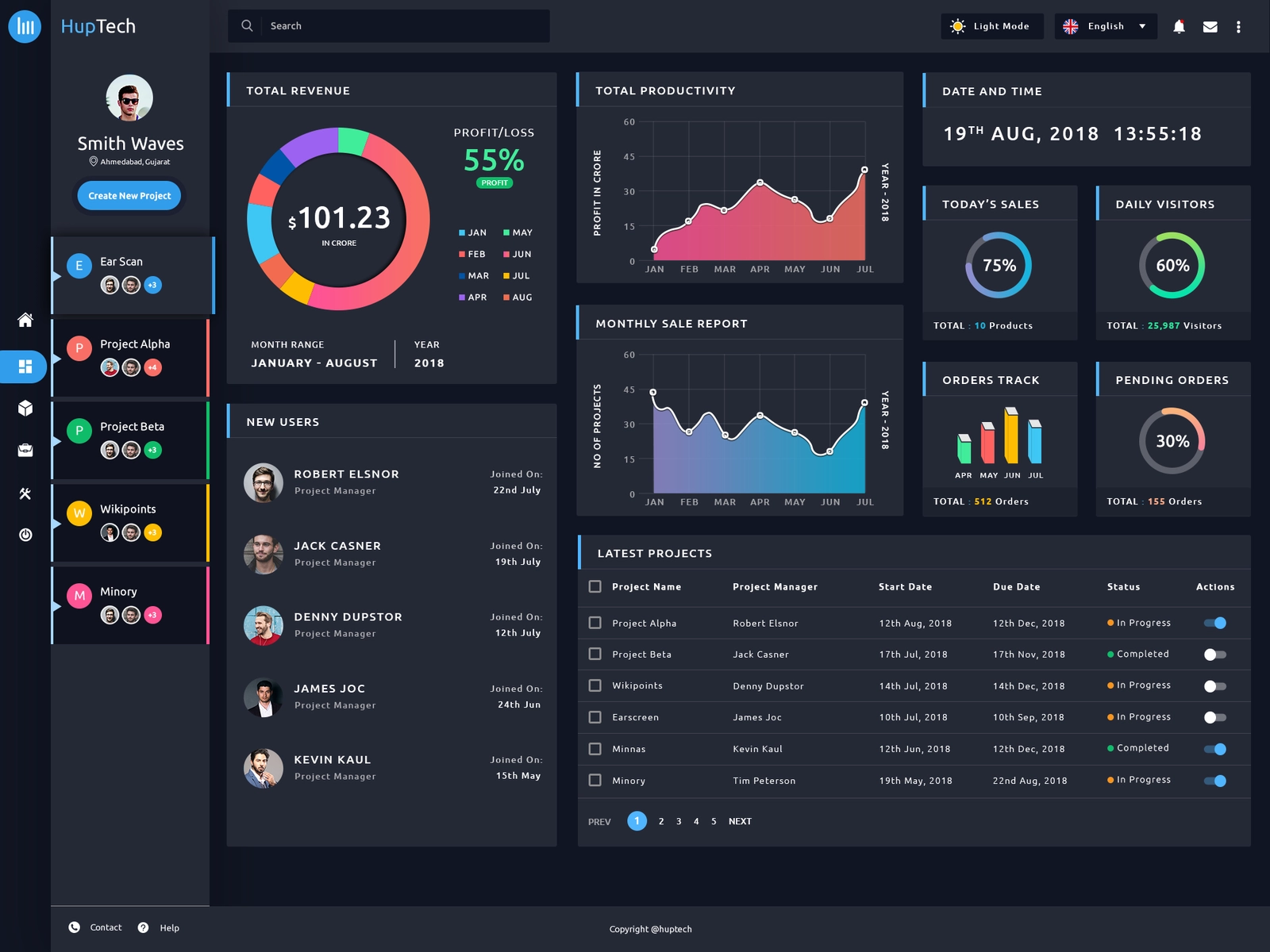
Task: Open the mail envelope icon
Action: tap(1210, 26)
